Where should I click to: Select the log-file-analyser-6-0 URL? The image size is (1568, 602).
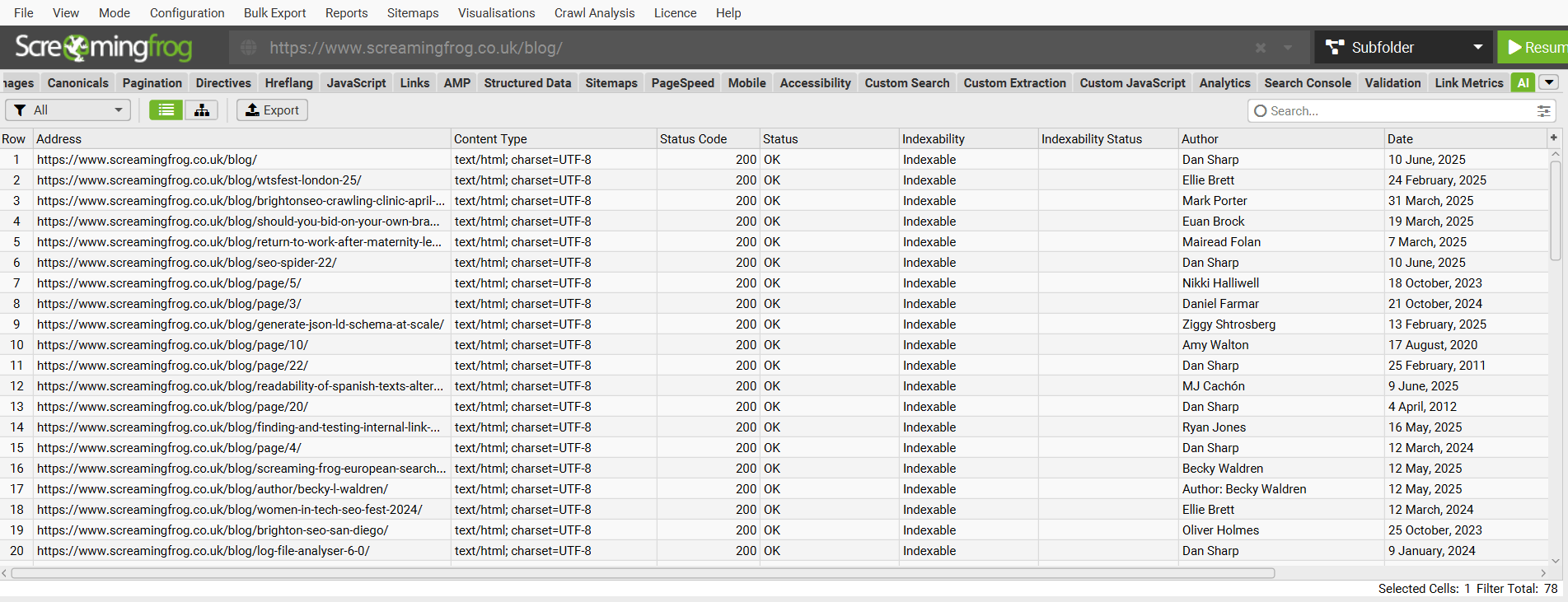point(242,550)
